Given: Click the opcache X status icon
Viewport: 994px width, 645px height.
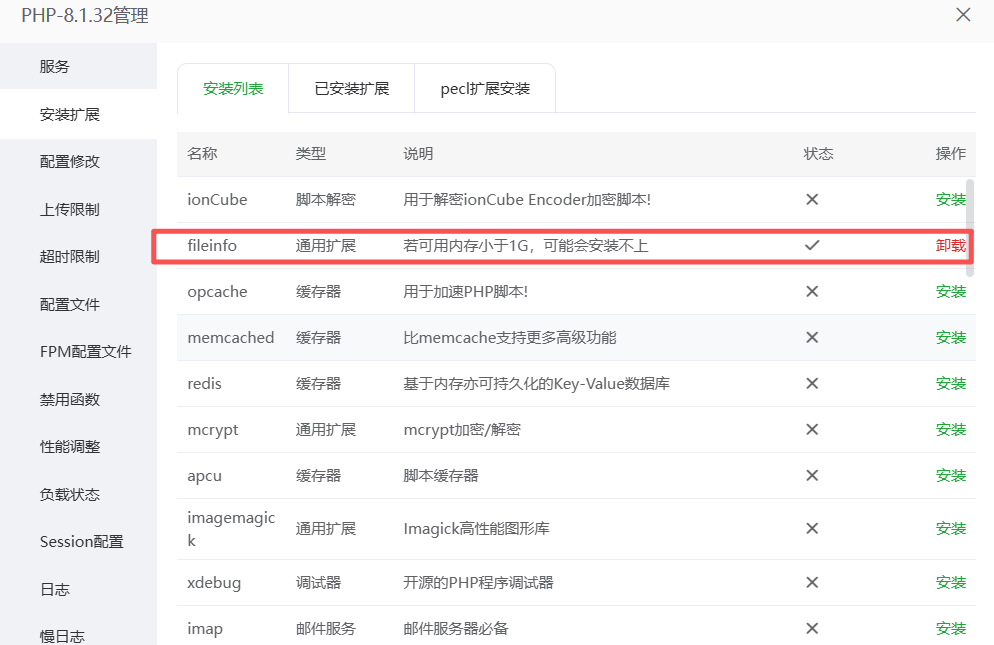Looking at the screenshot, I should pyautogui.click(x=812, y=291).
